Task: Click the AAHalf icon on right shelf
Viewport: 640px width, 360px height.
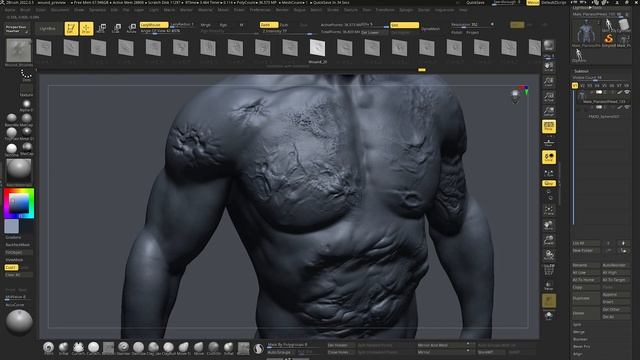Action: 549,111
